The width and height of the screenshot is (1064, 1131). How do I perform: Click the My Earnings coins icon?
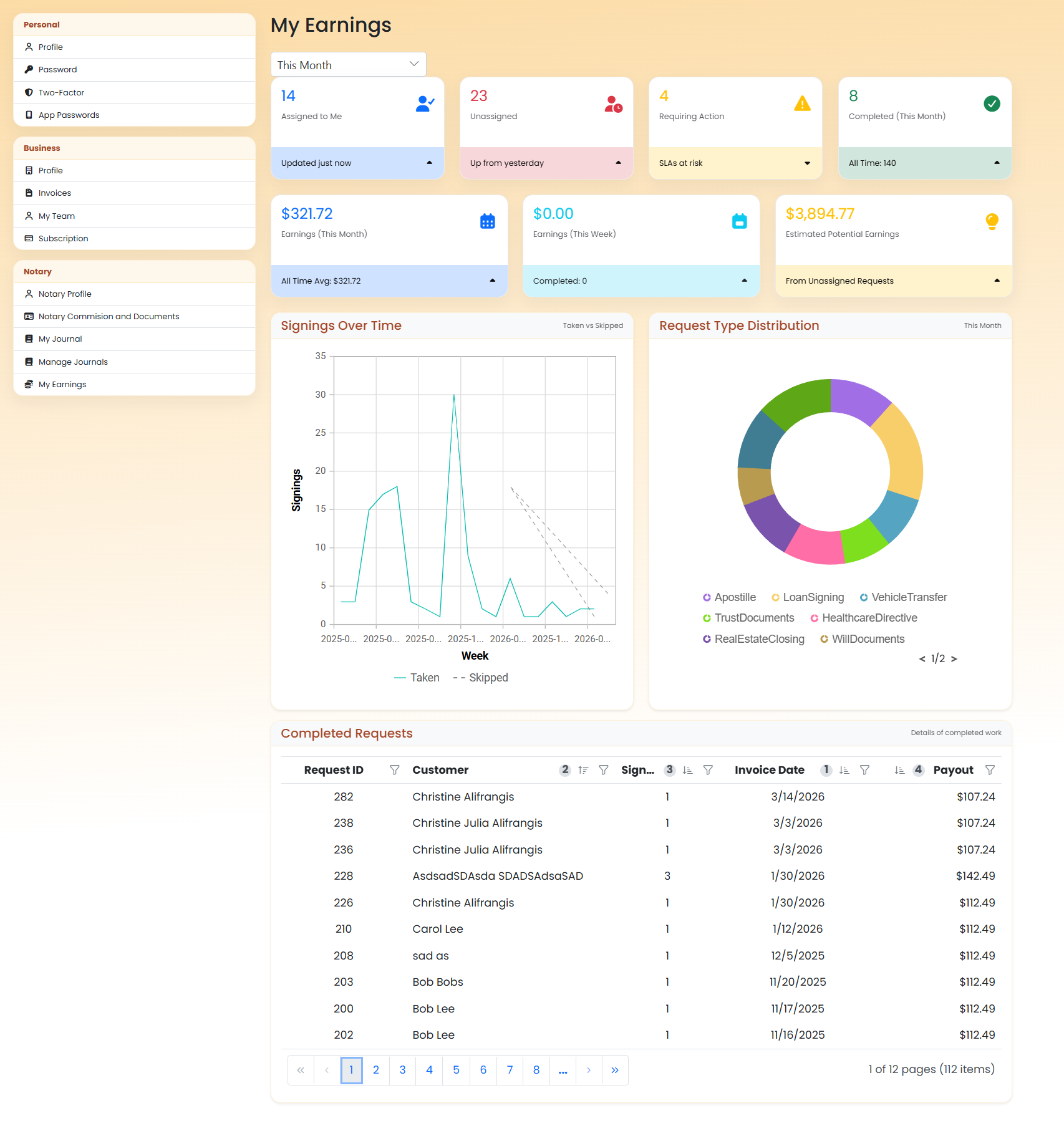tap(29, 385)
